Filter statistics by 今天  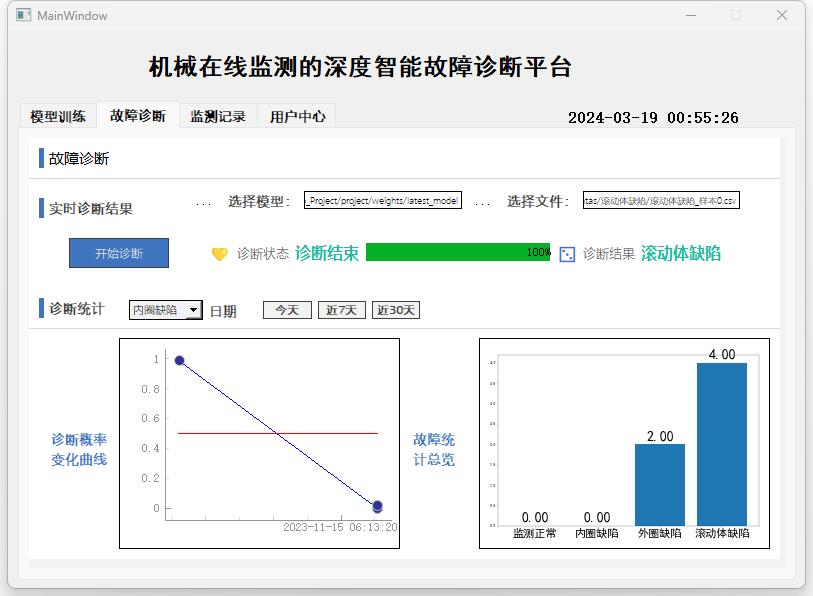point(287,310)
